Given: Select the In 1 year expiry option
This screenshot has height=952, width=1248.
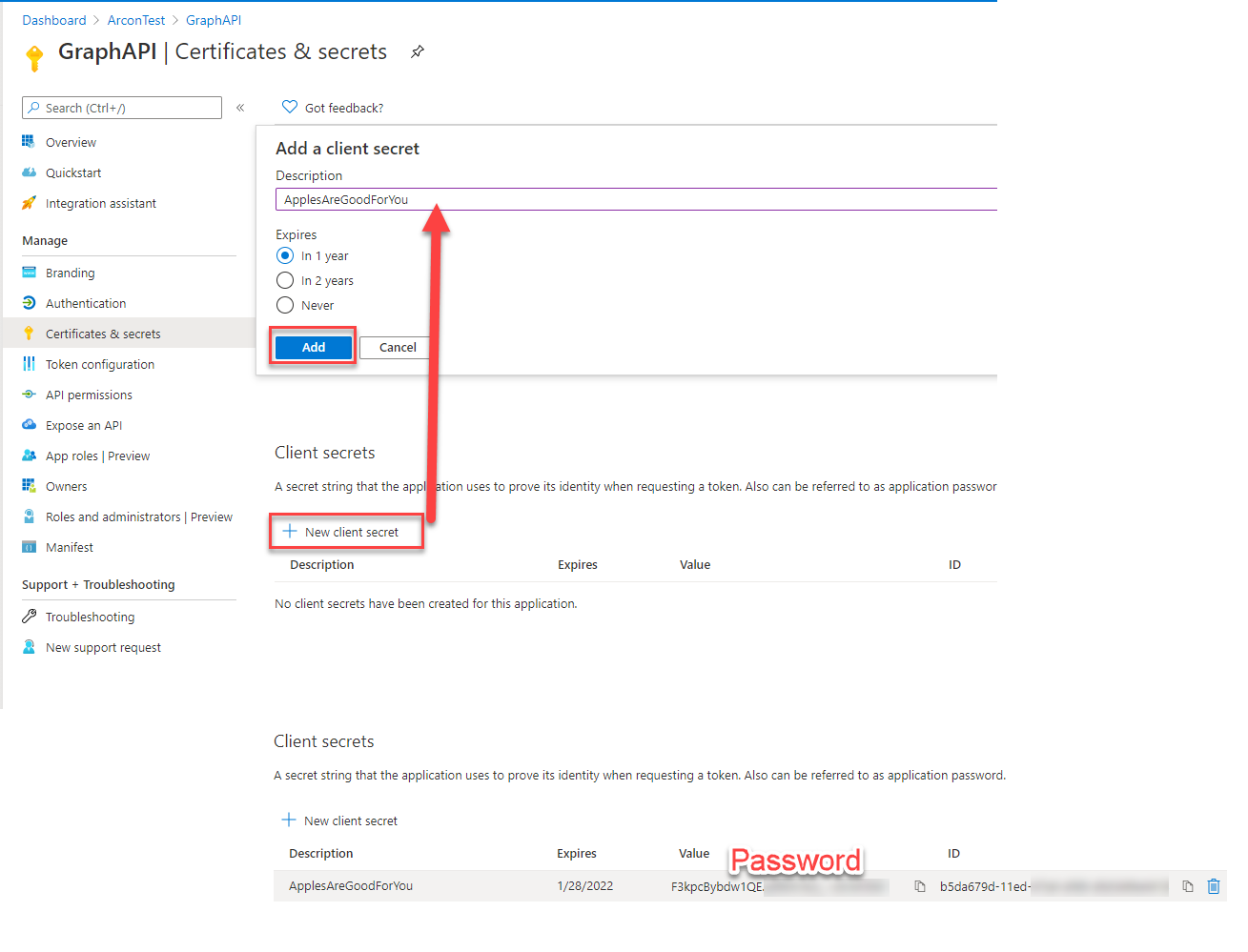Looking at the screenshot, I should coord(285,255).
